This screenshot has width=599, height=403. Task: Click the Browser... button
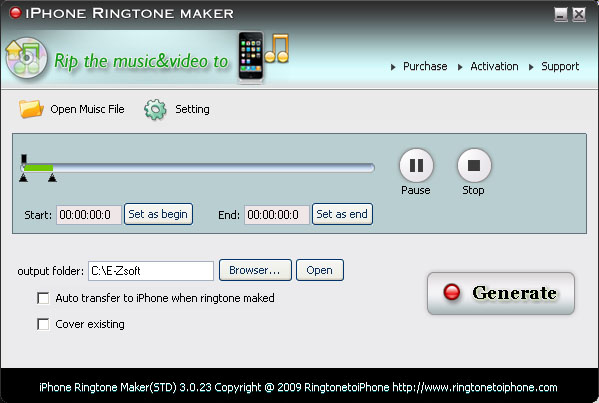(x=255, y=270)
